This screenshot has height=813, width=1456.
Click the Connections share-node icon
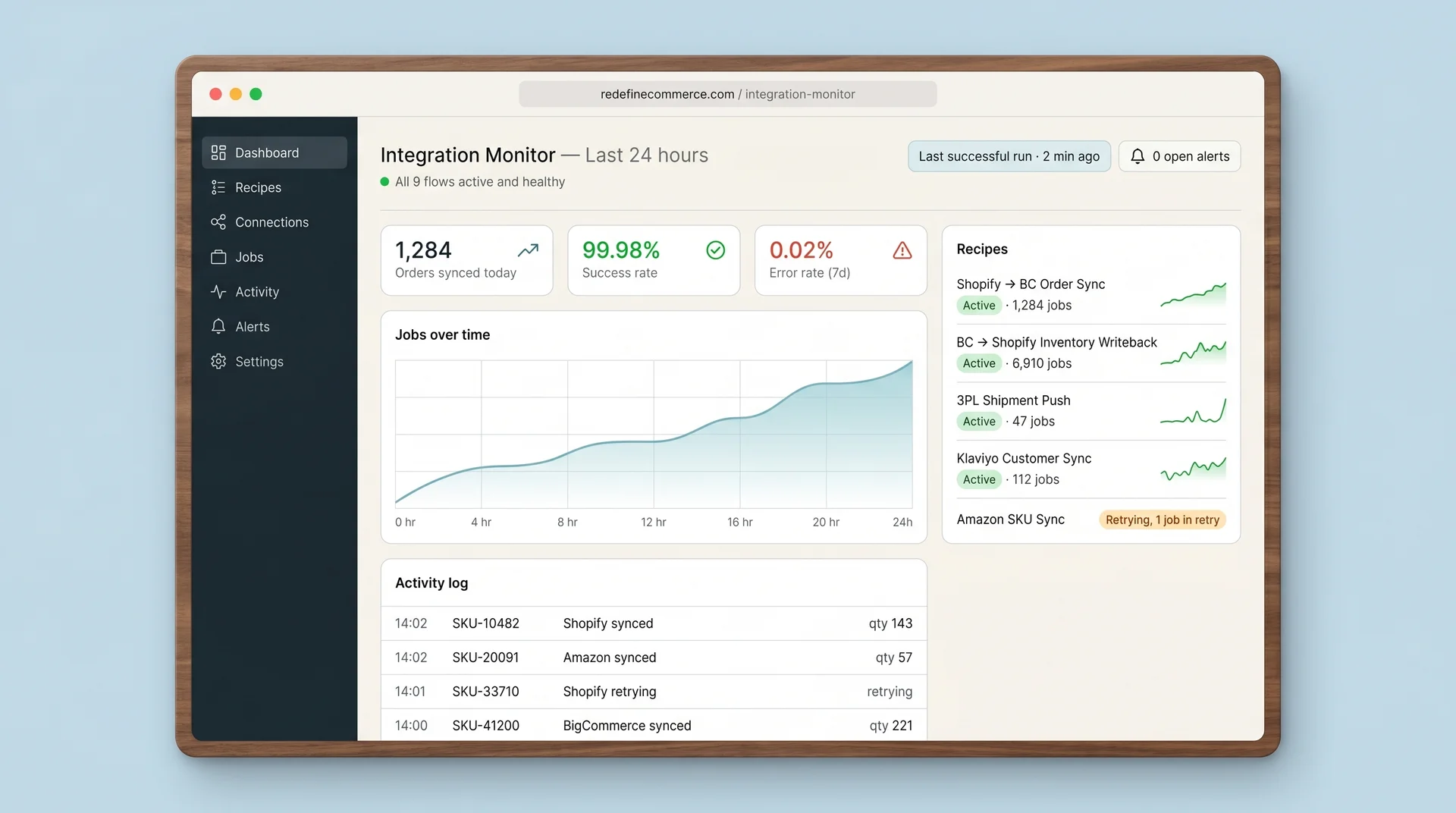point(218,222)
